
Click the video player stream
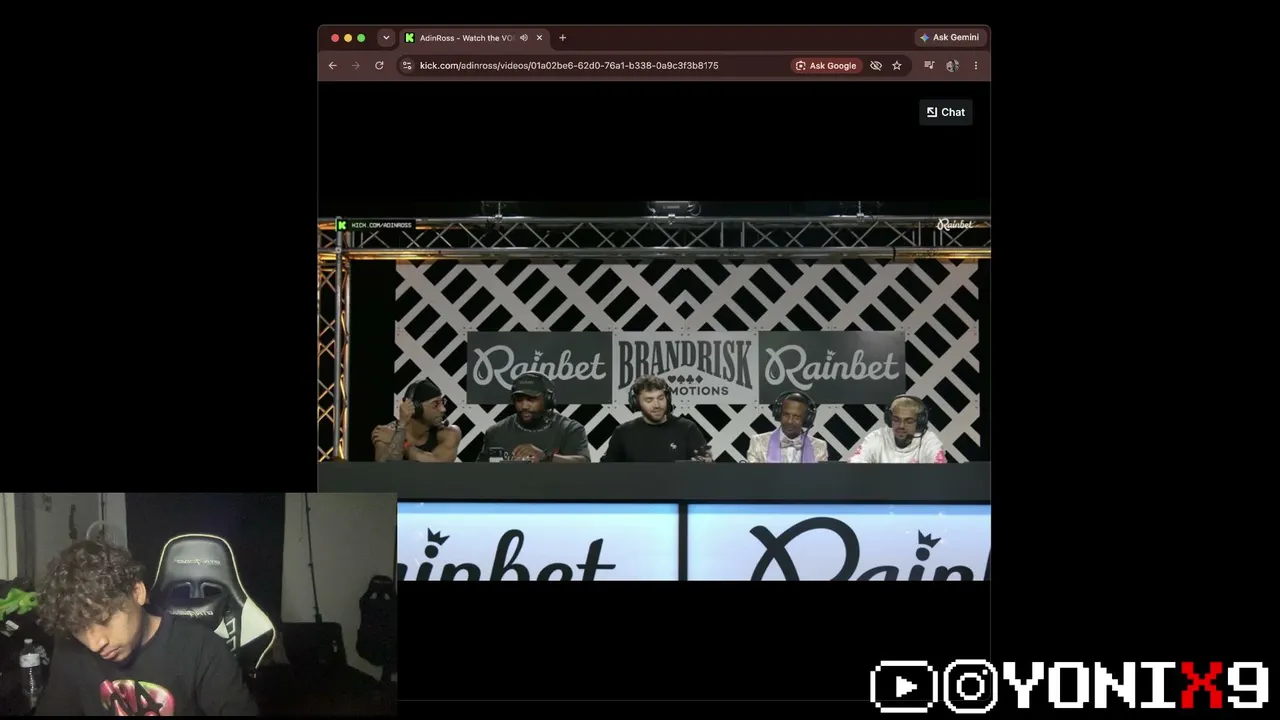[x=654, y=390]
